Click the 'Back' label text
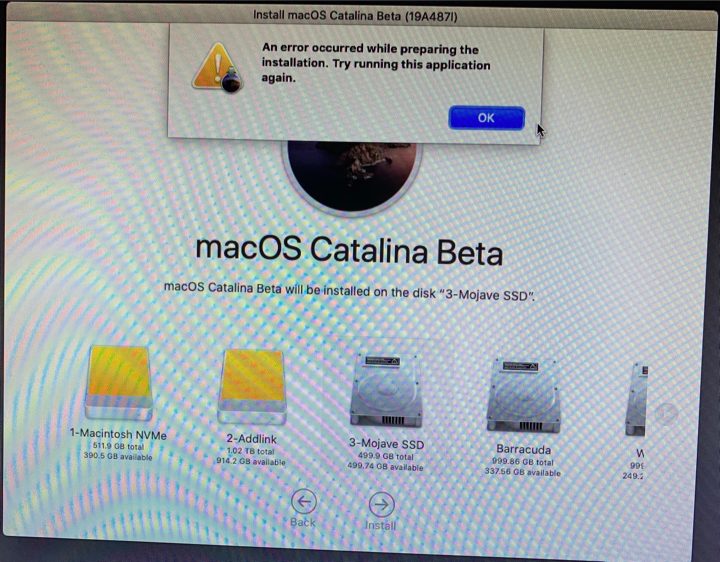 tap(303, 522)
